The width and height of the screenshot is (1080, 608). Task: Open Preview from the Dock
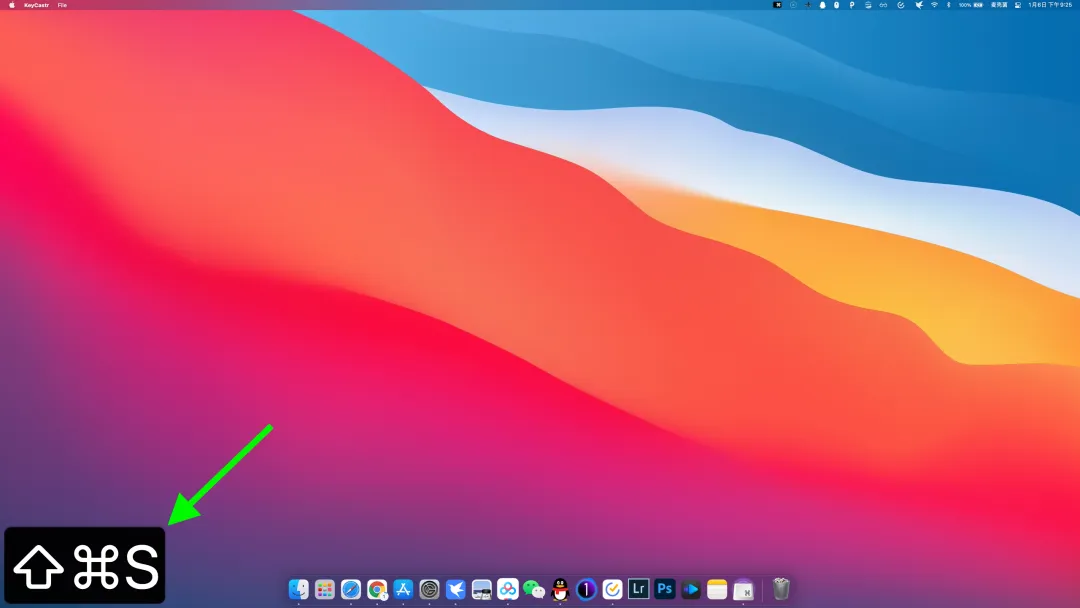click(x=481, y=589)
